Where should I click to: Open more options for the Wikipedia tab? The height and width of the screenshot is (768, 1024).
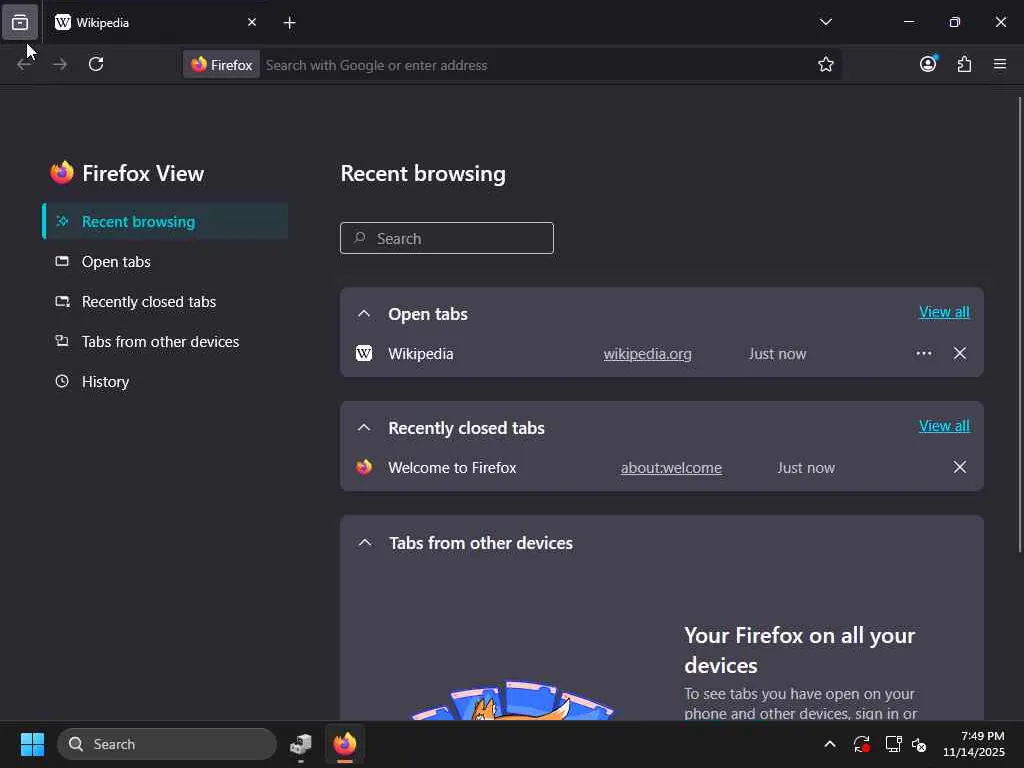(x=923, y=353)
